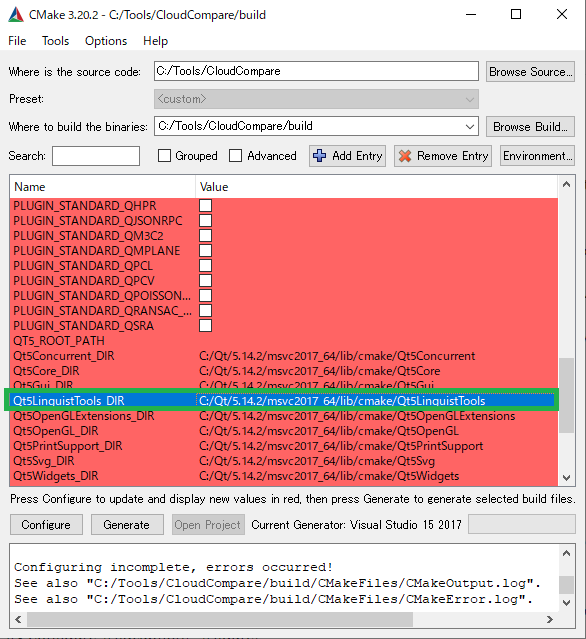This screenshot has height=639, width=586.
Task: Check PLUGIN_STANDARD_QMPLANE option
Action: 205,251
